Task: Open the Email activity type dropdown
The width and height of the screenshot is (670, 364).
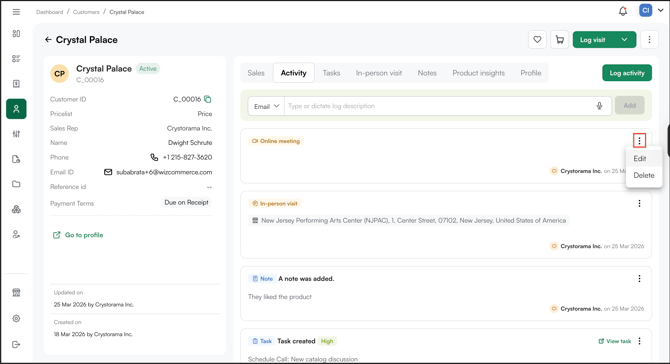Action: pyautogui.click(x=266, y=106)
